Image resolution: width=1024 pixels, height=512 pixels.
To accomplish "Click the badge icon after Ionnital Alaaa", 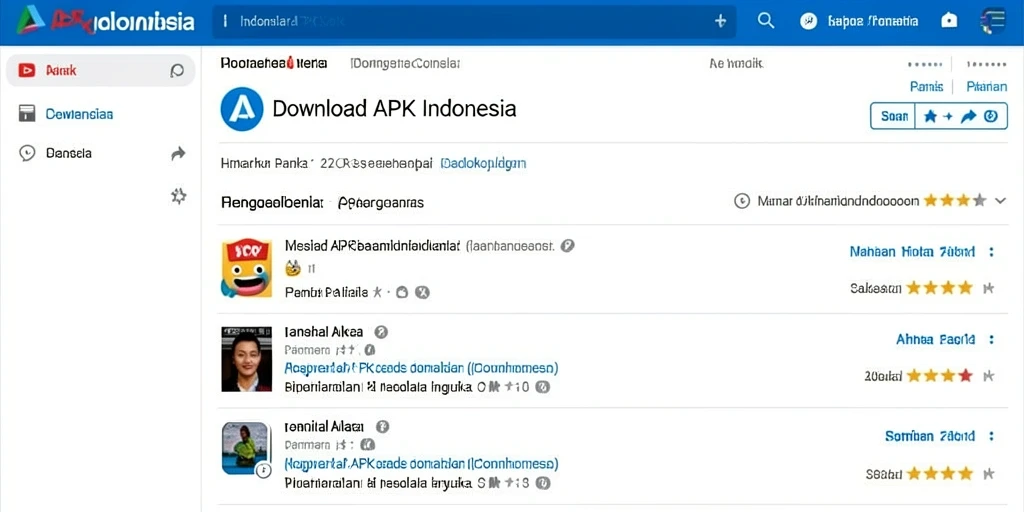I will [x=383, y=427].
